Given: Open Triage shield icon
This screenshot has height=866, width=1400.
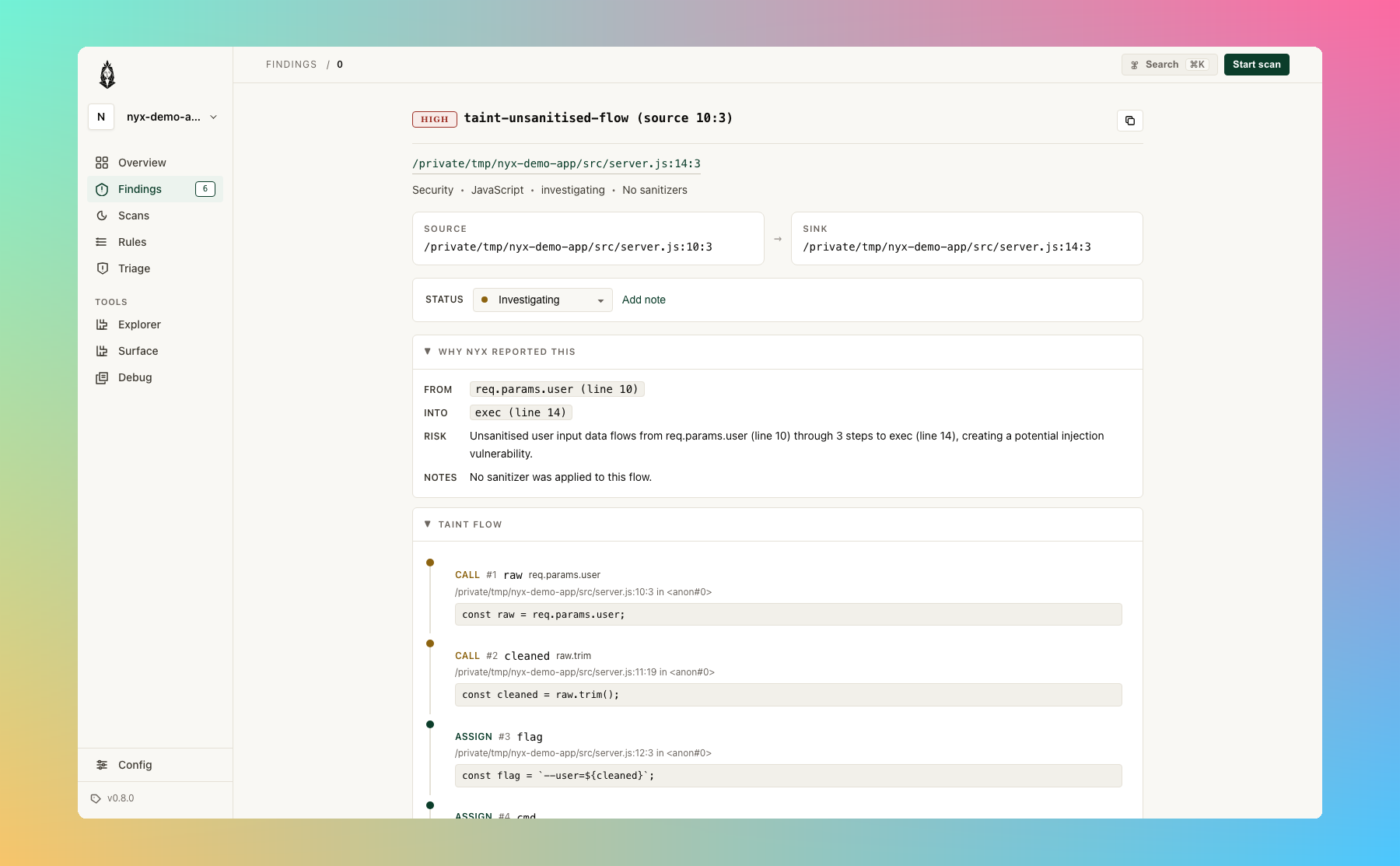Looking at the screenshot, I should [102, 268].
